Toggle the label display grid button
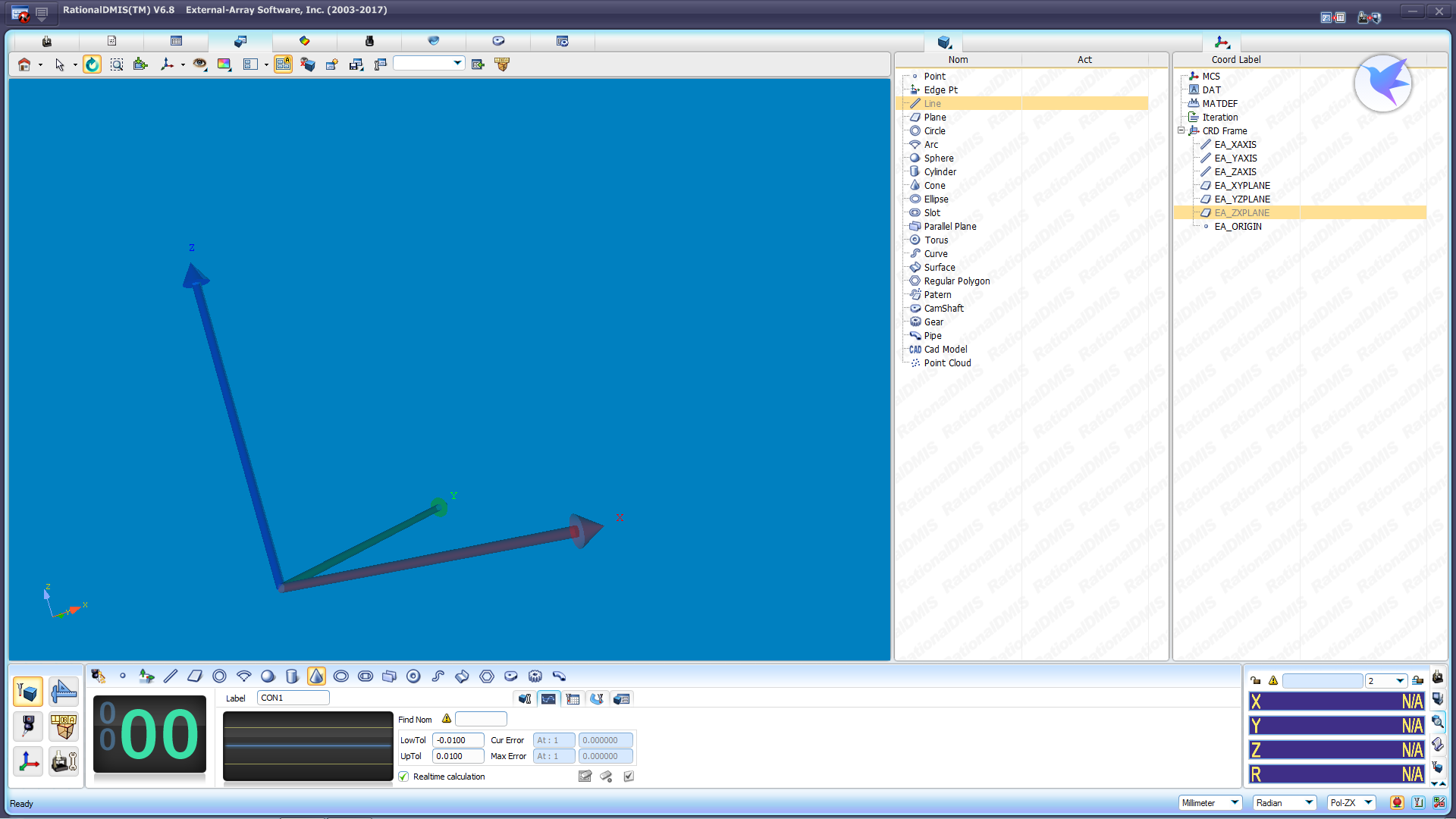This screenshot has height=819, width=1456. point(283,64)
